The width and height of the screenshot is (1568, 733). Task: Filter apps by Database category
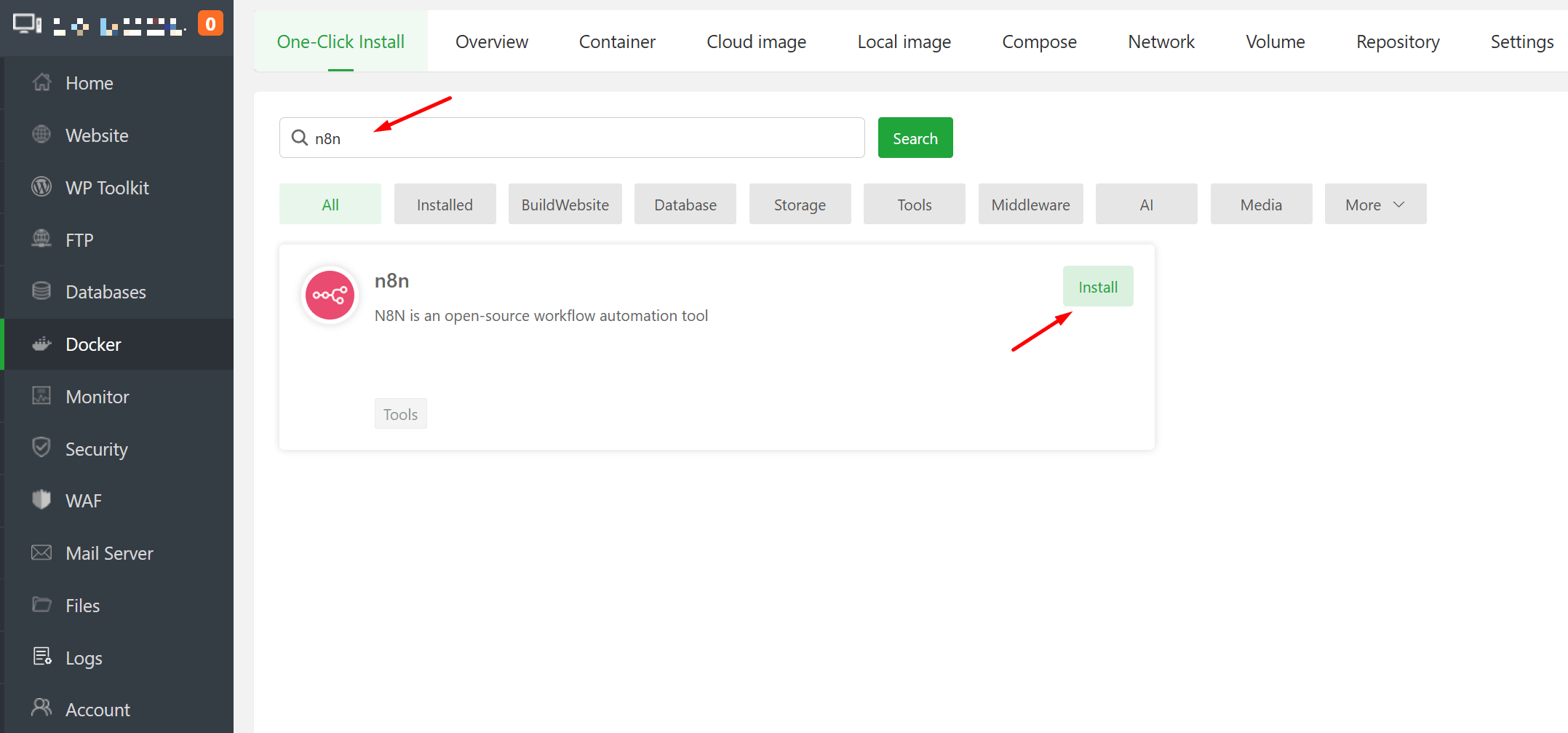click(685, 205)
